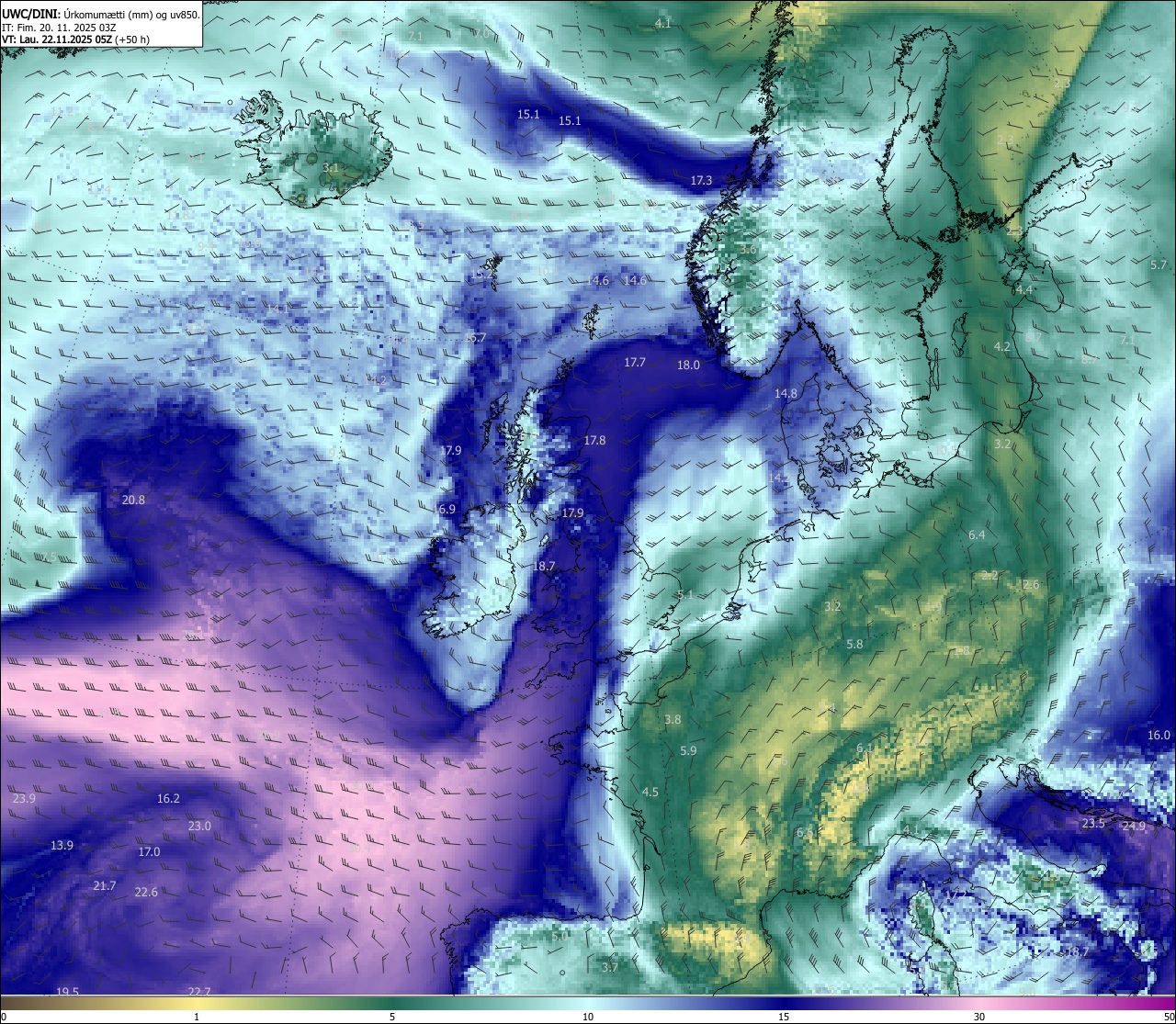
Task: Click the 5.7 value at the right edge
Action: (x=1159, y=264)
